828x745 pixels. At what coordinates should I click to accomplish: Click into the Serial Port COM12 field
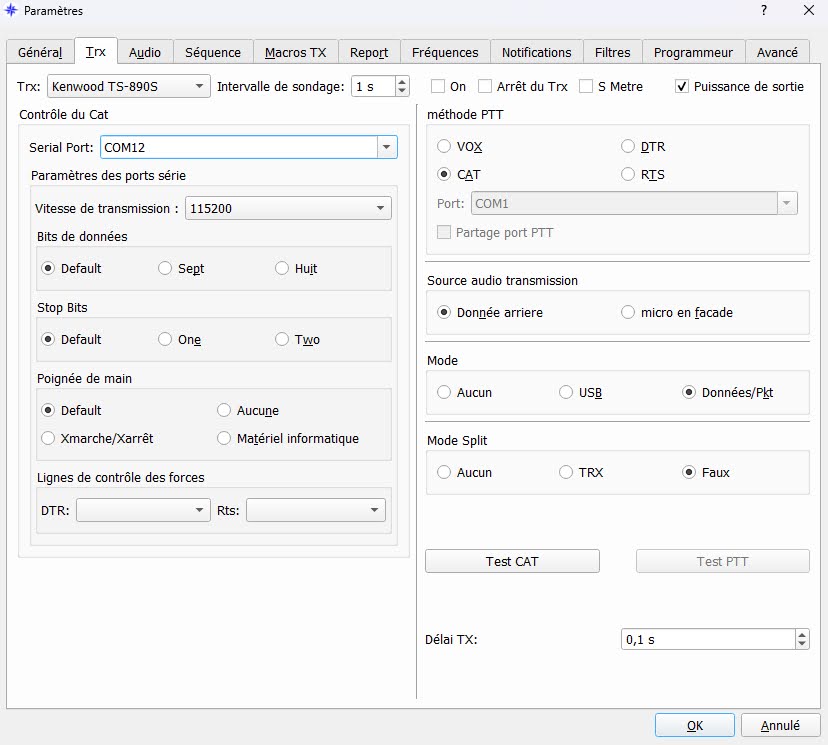pyautogui.click(x=239, y=147)
